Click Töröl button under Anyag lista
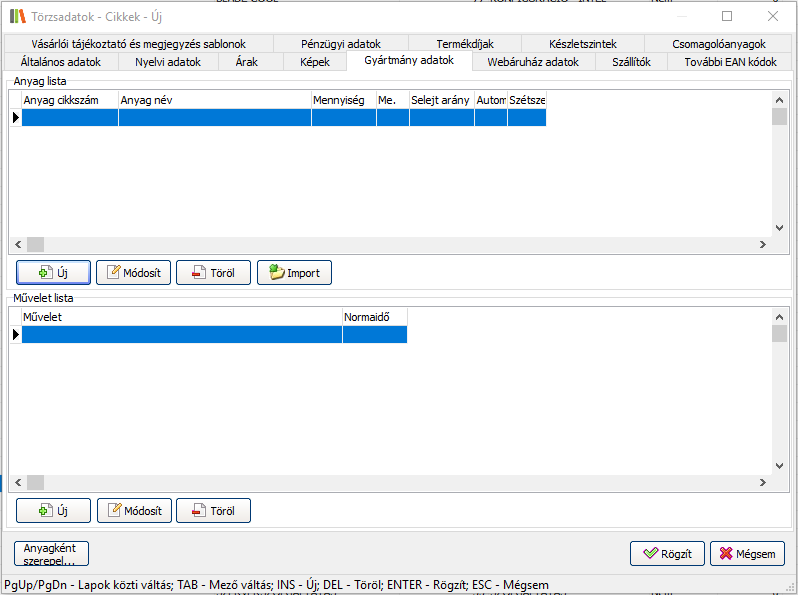 (213, 272)
